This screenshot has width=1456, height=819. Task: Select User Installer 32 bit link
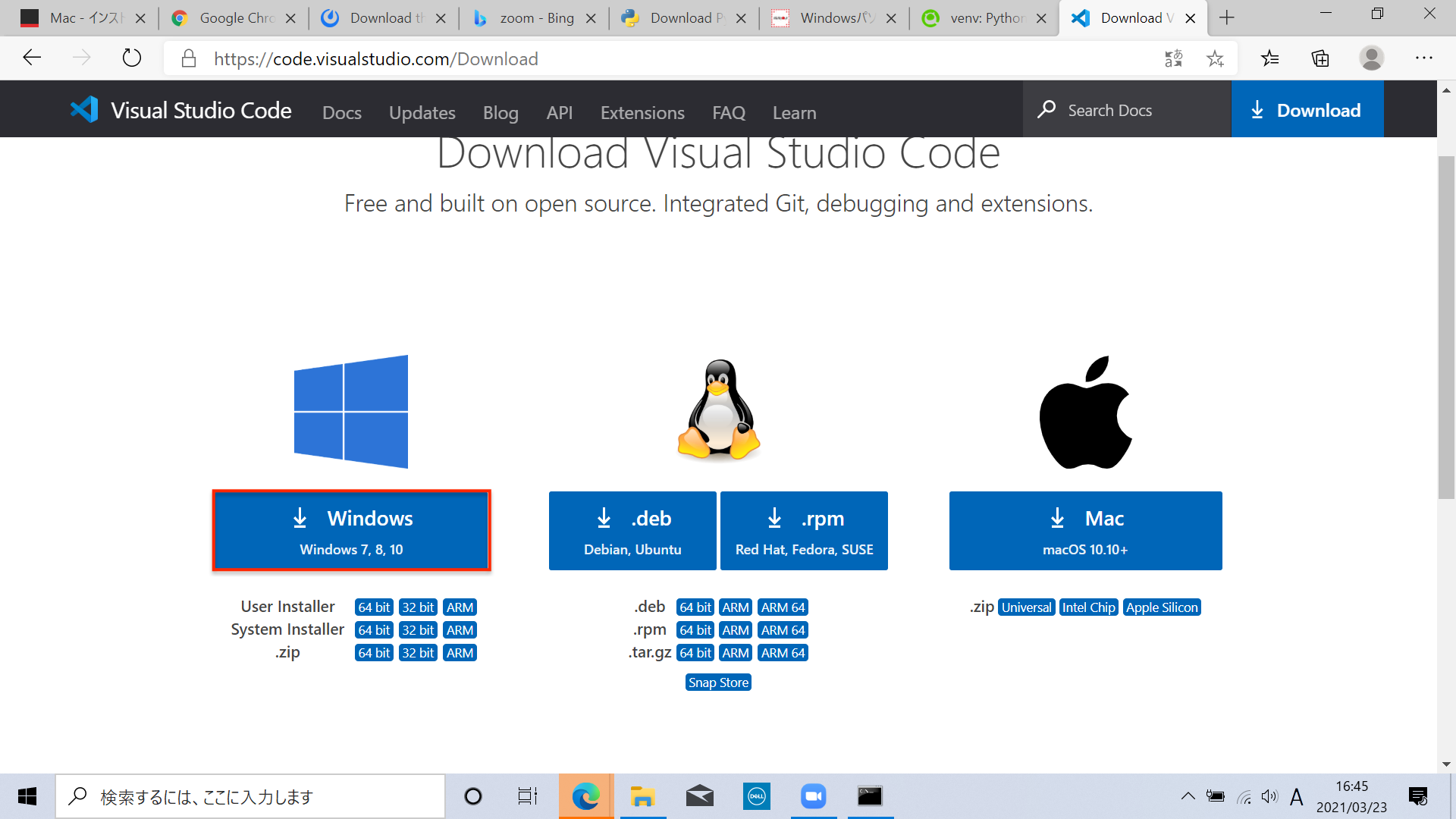418,607
